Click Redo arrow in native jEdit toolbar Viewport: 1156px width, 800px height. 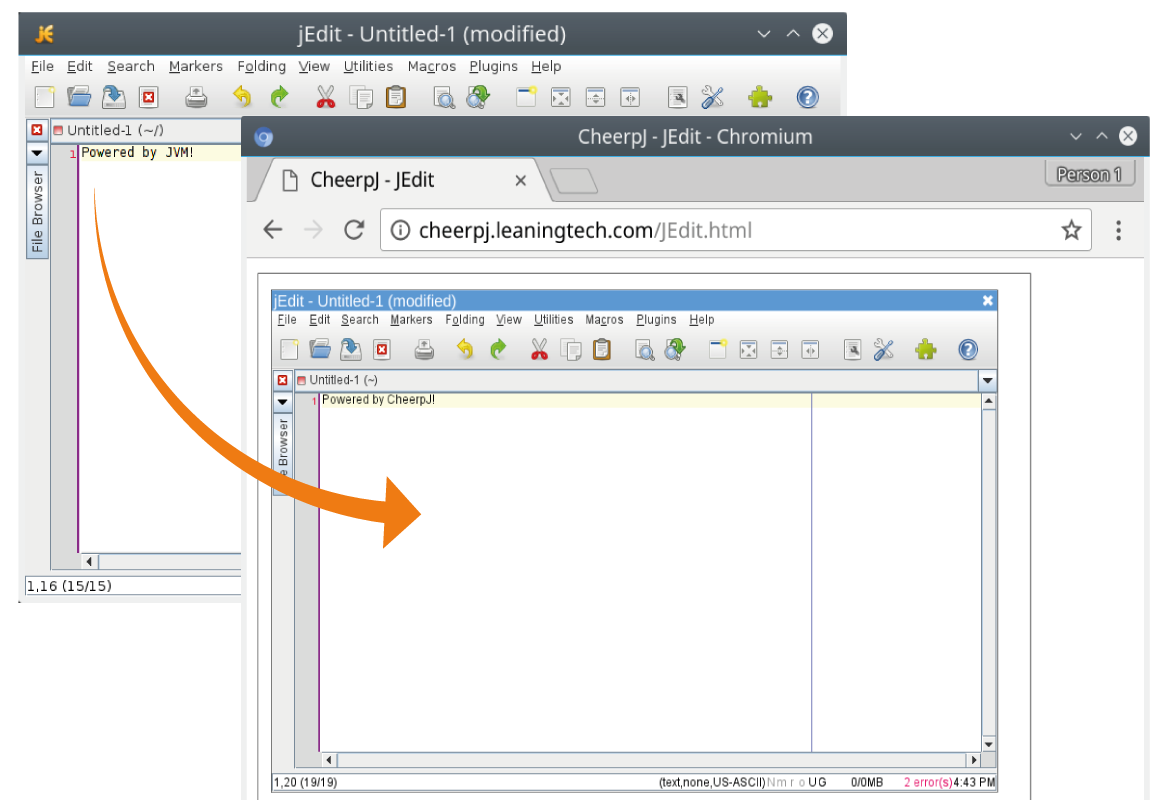point(279,97)
